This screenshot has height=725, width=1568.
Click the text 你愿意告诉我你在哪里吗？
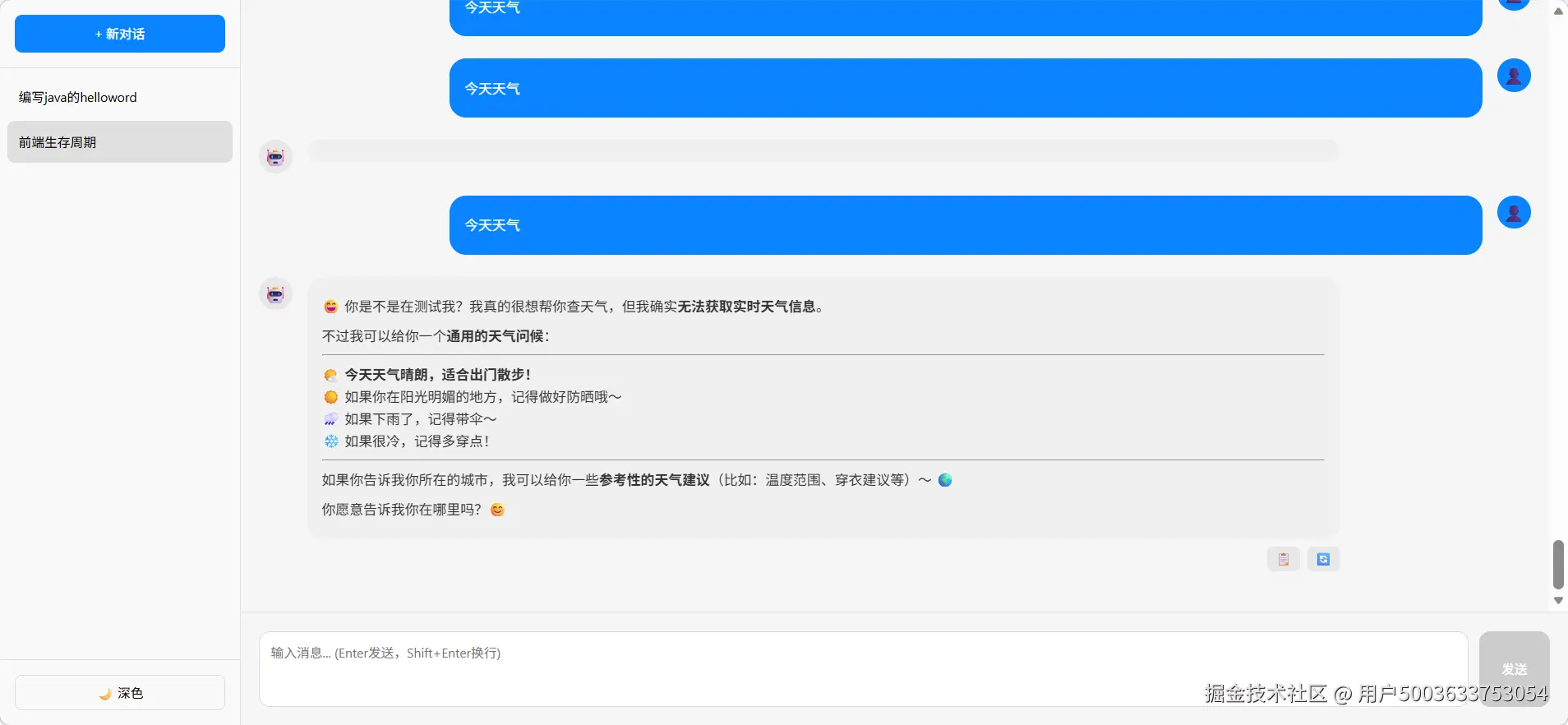pyautogui.click(x=402, y=510)
